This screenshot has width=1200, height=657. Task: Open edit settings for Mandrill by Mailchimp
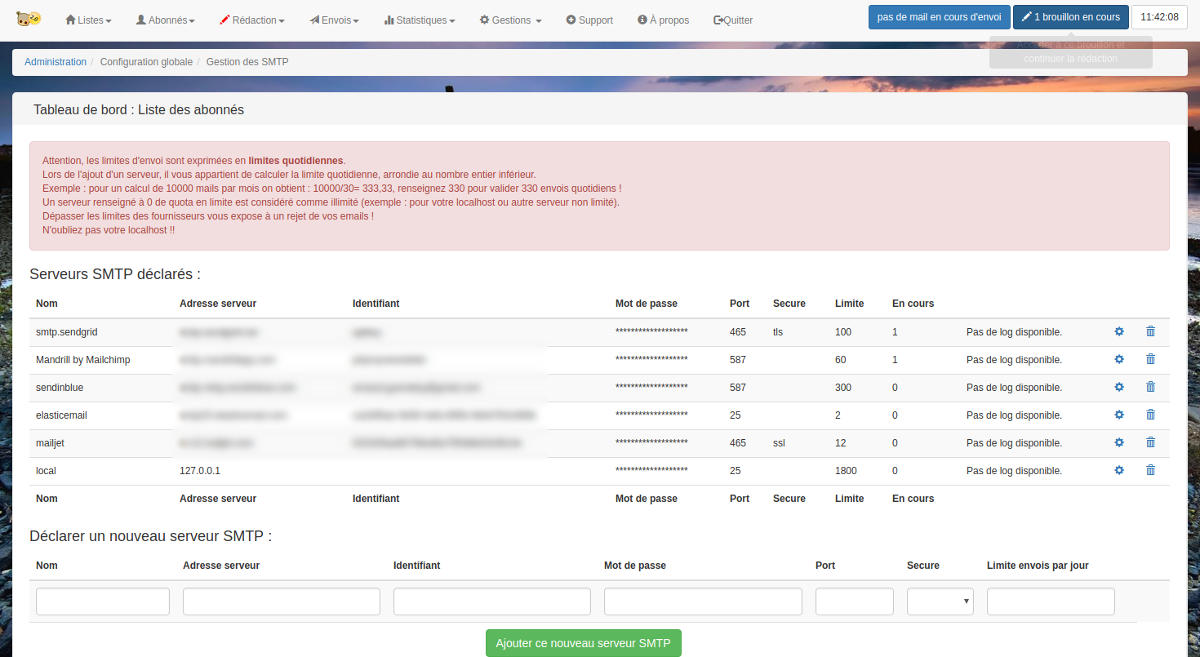pos(1119,359)
